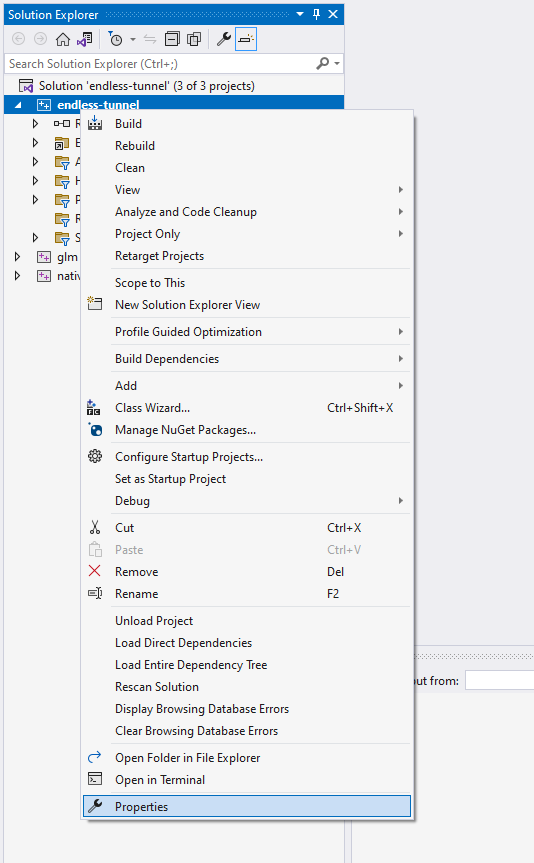Viewport: 534px width, 863px height.
Task: Click the input box next to 'from:' label
Action: coord(499,680)
